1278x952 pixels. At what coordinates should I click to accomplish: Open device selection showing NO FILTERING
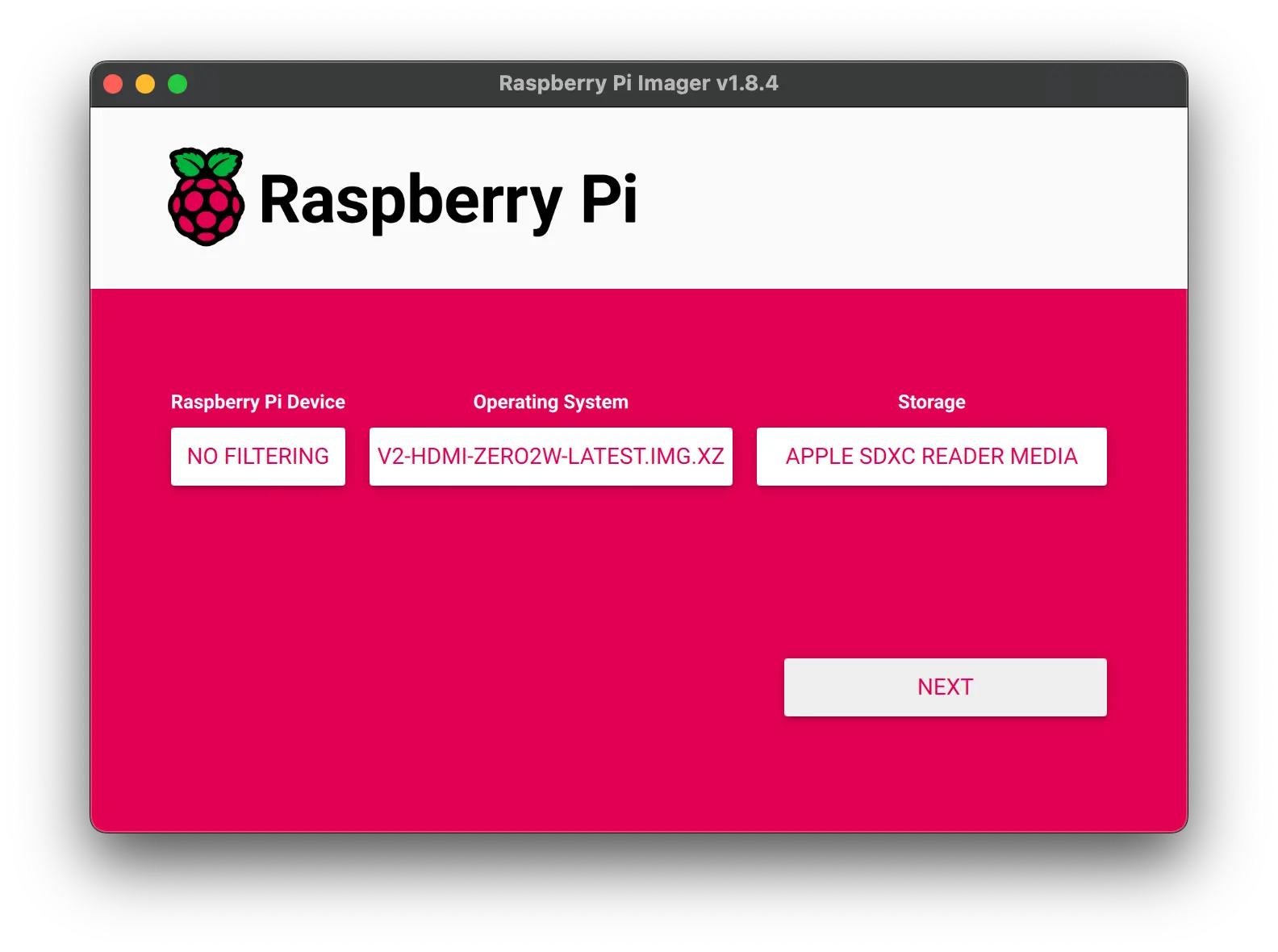[x=258, y=457]
